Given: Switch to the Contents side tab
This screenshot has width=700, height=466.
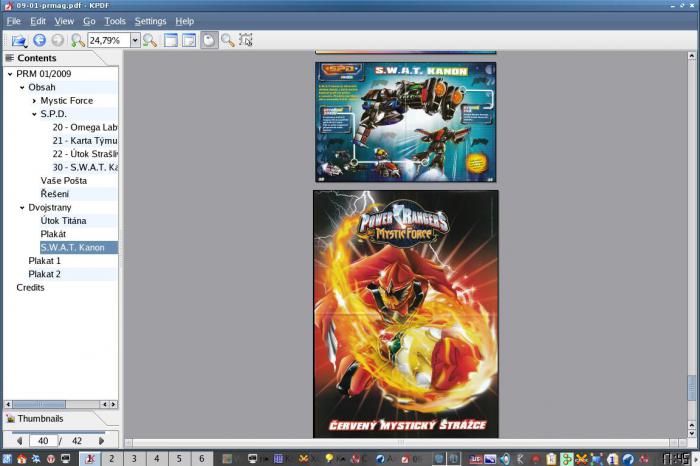Looking at the screenshot, I should pos(37,58).
